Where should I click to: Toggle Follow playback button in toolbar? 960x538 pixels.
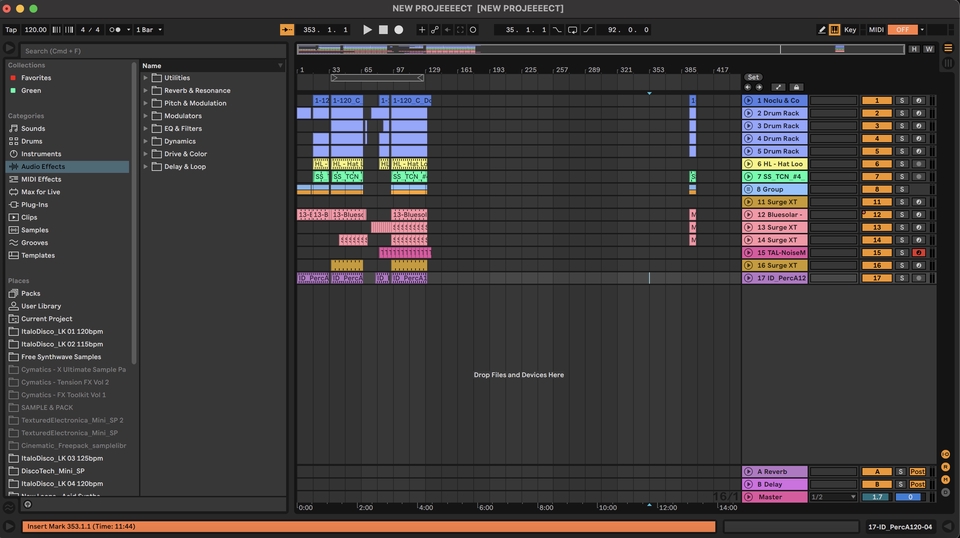click(x=287, y=30)
